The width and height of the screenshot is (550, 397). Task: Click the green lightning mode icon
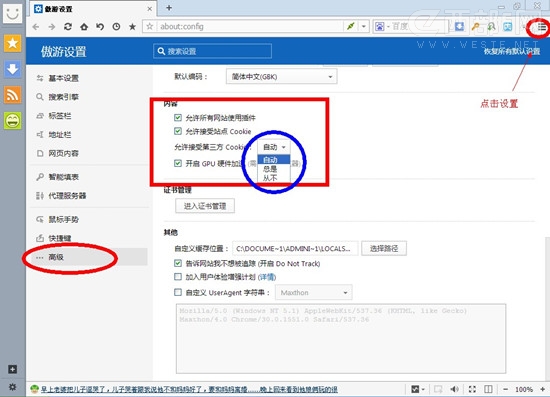tap(350, 26)
